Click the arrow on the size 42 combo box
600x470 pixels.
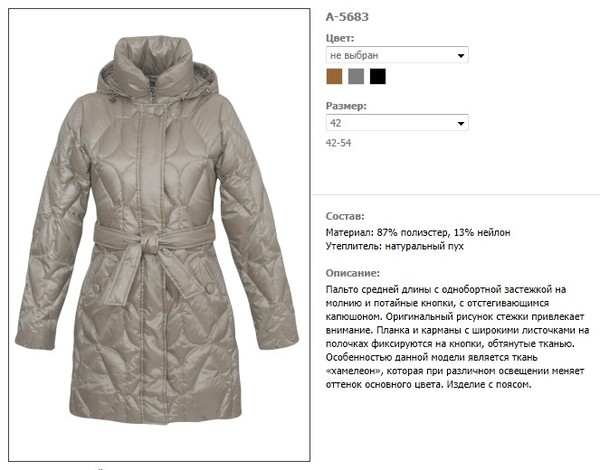[461, 124]
